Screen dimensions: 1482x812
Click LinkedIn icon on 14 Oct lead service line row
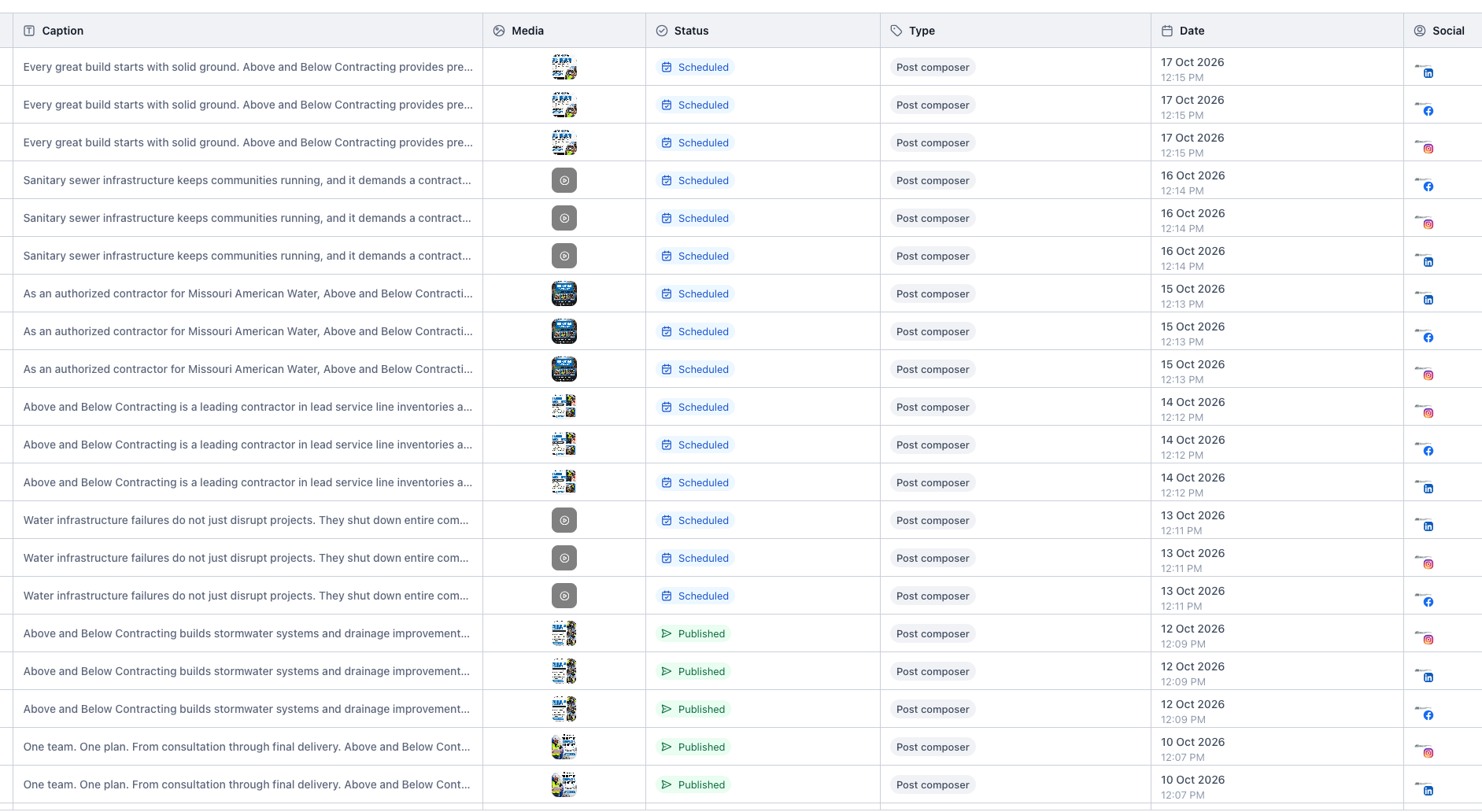(1428, 489)
